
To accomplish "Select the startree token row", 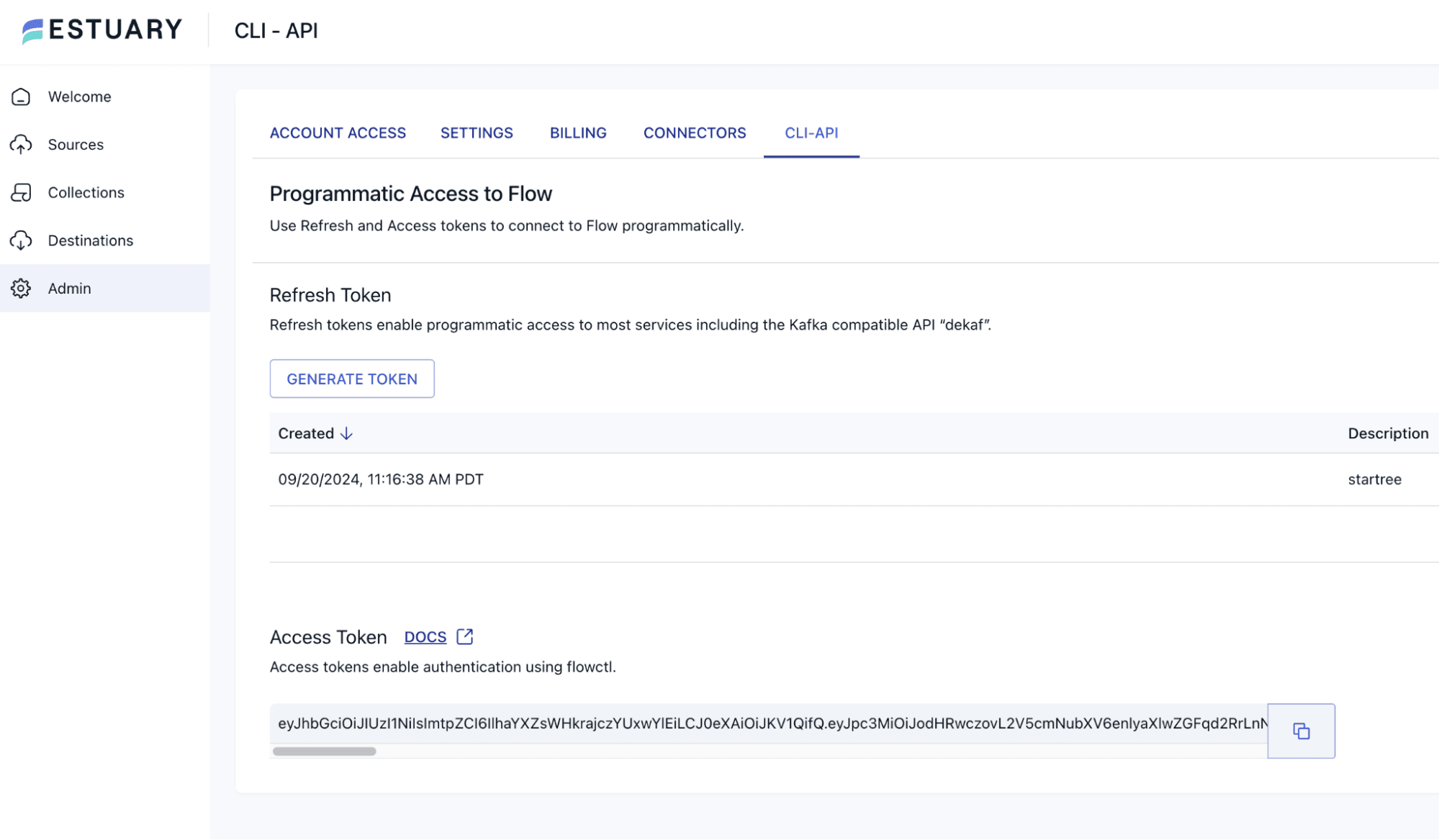I will coord(720,479).
